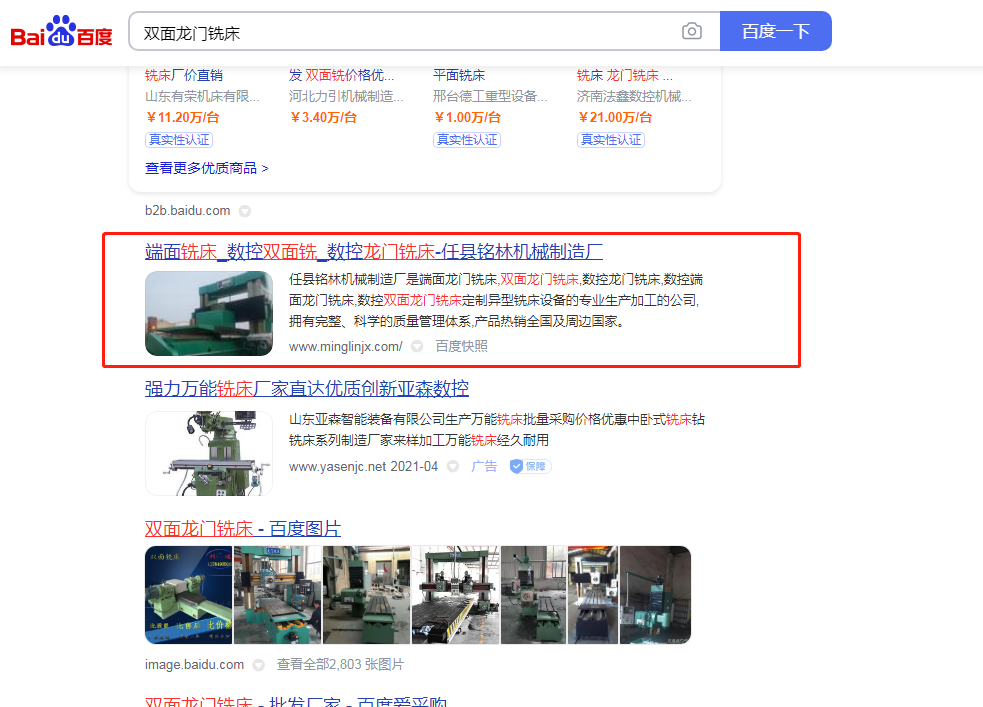Open fourth image of gantry mill
The height and width of the screenshot is (707, 983).
(455, 595)
